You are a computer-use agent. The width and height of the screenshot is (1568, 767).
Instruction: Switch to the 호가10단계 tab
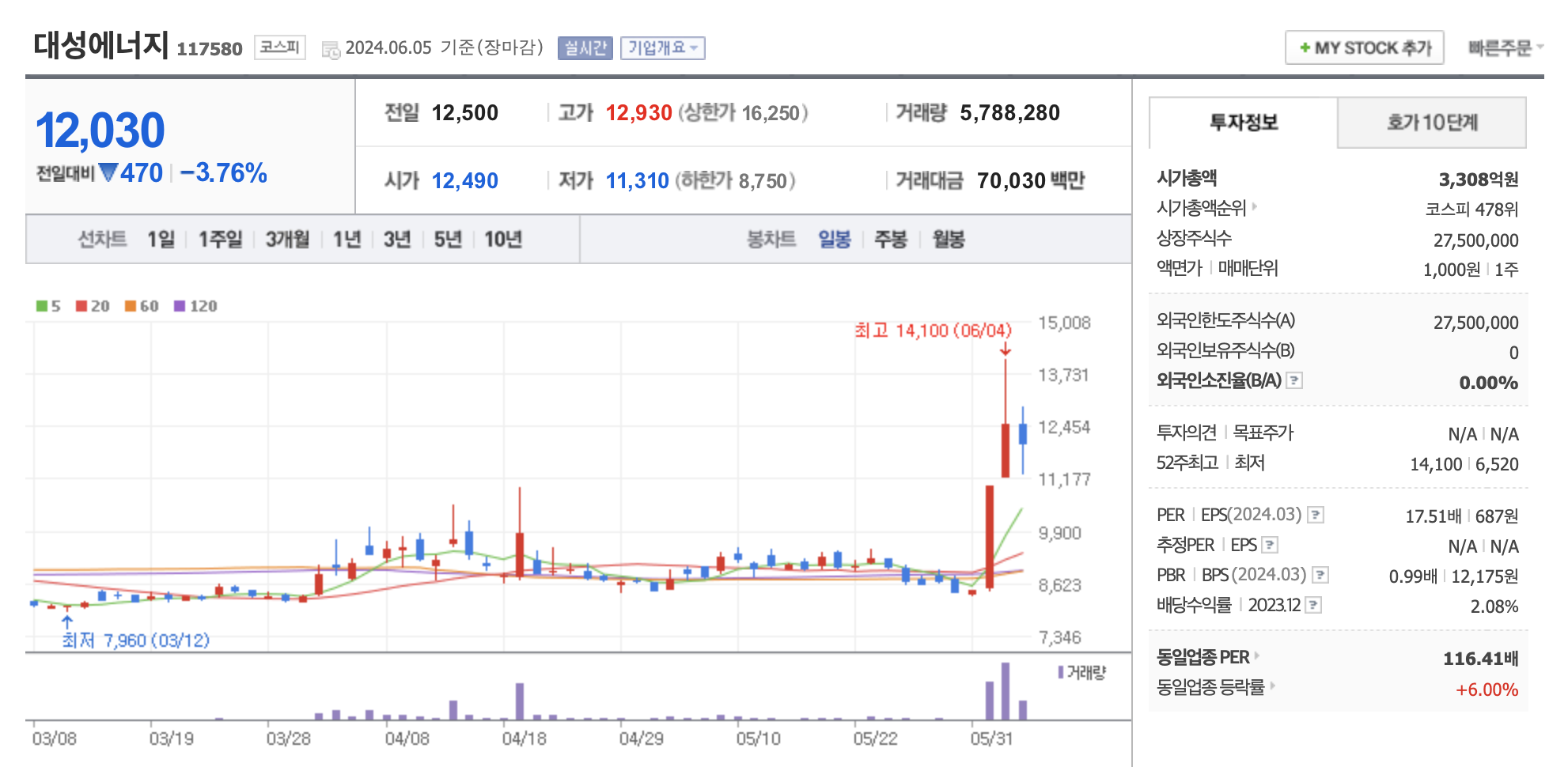coord(1432,123)
